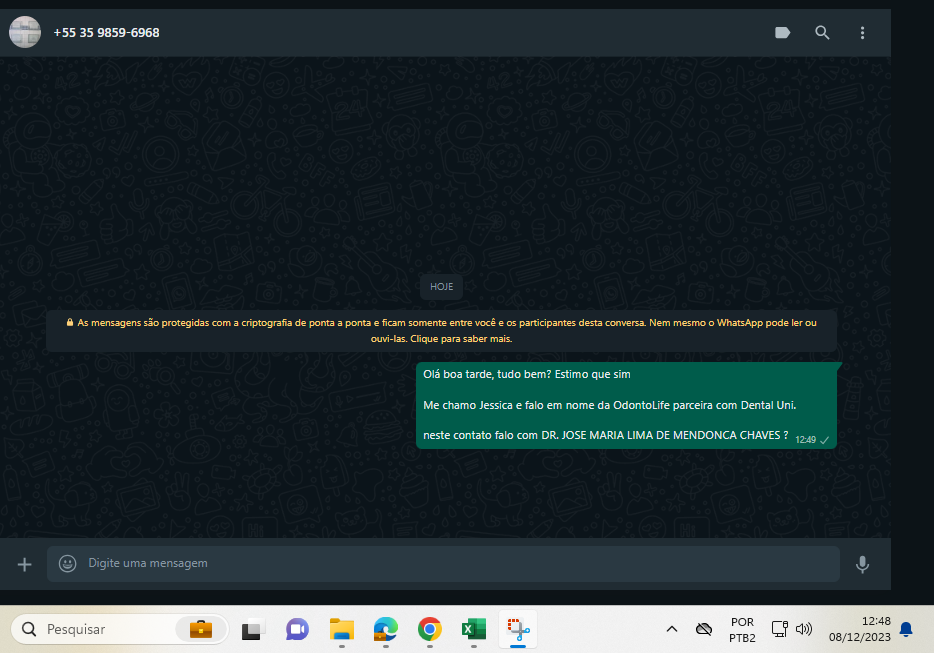
Task: Switch to Excel on the taskbar
Action: point(473,629)
